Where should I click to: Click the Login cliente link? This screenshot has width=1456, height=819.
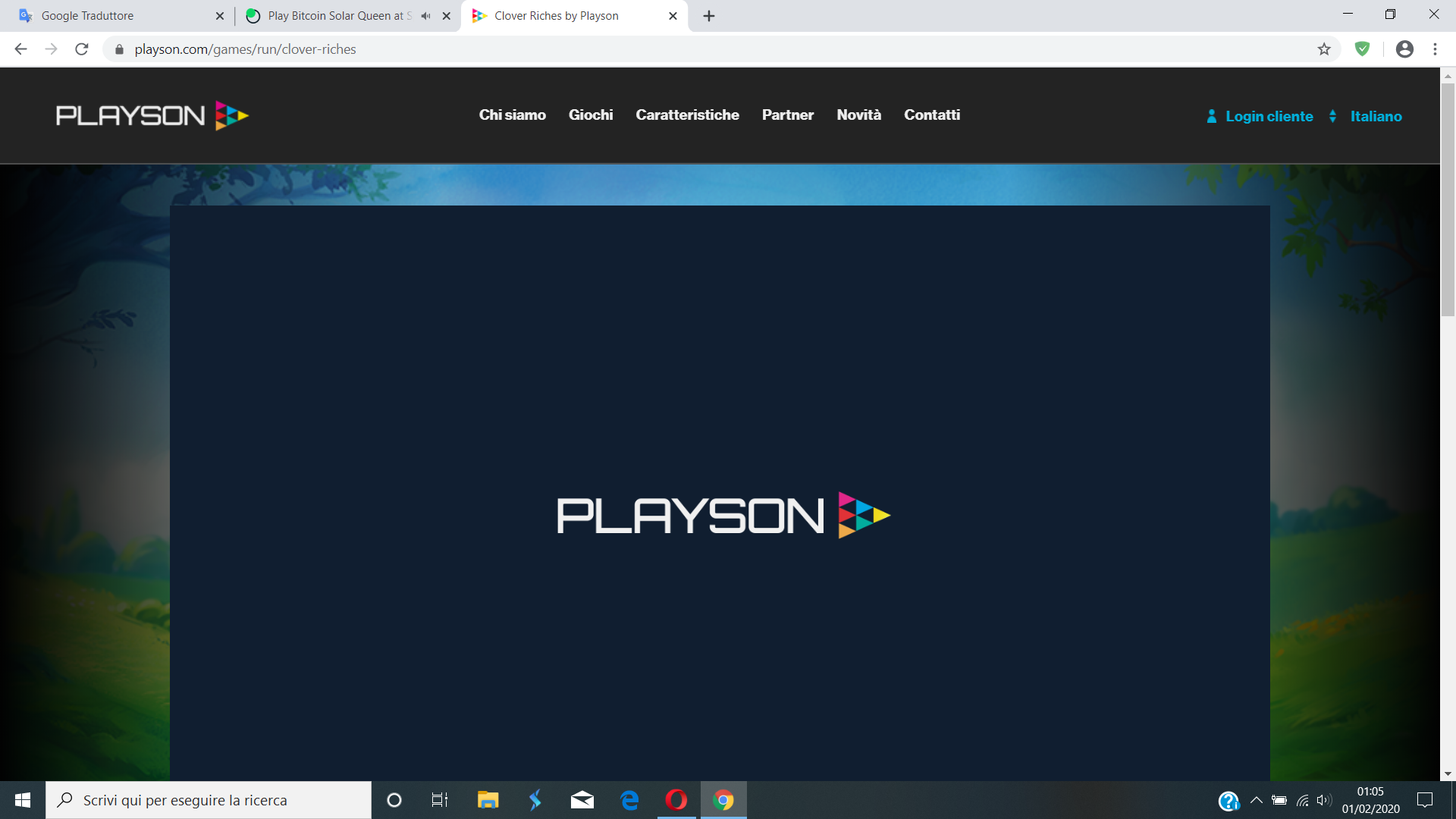[x=1269, y=116]
